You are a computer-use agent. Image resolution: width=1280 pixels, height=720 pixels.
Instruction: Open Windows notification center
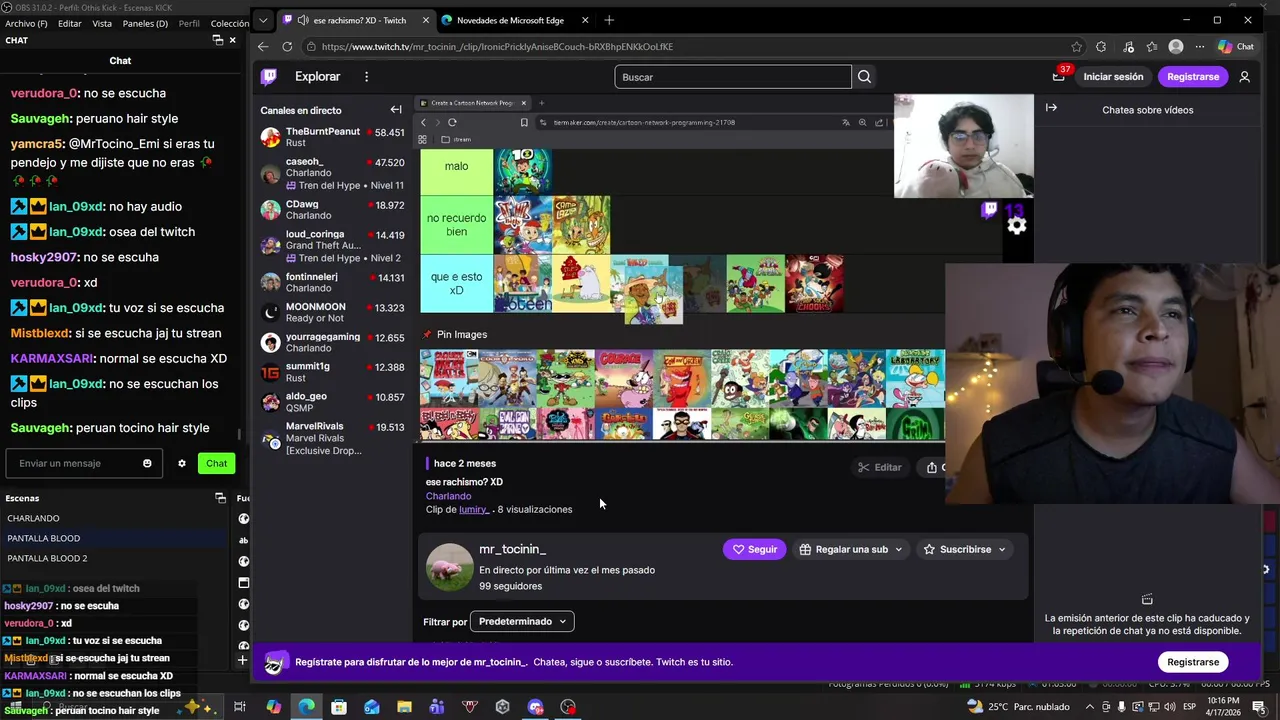click(x=1259, y=707)
